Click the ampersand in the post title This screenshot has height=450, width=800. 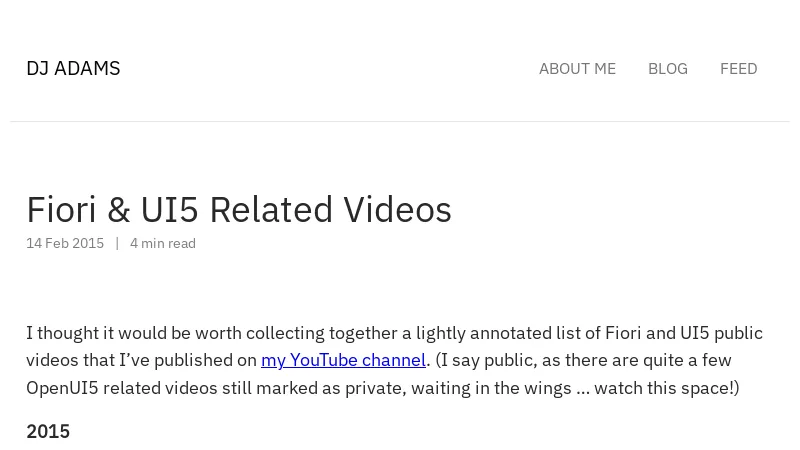[x=118, y=210]
